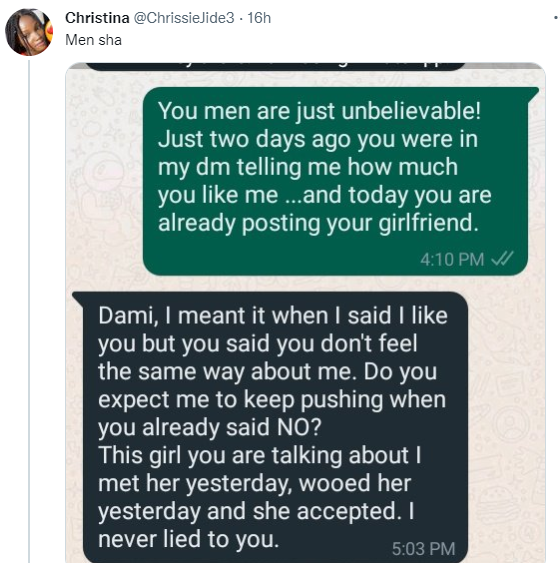Click the 5:03 PM message timestamp
The height and width of the screenshot is (563, 560).
(424, 549)
